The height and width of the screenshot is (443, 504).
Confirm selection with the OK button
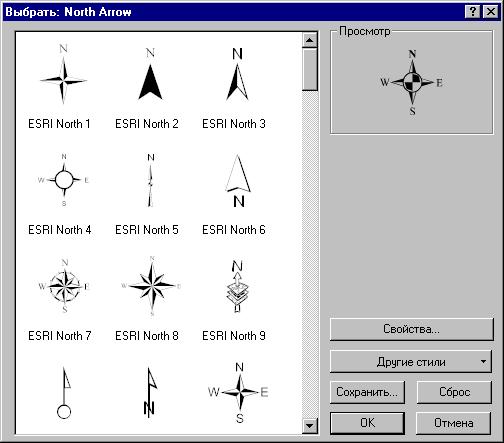click(367, 423)
